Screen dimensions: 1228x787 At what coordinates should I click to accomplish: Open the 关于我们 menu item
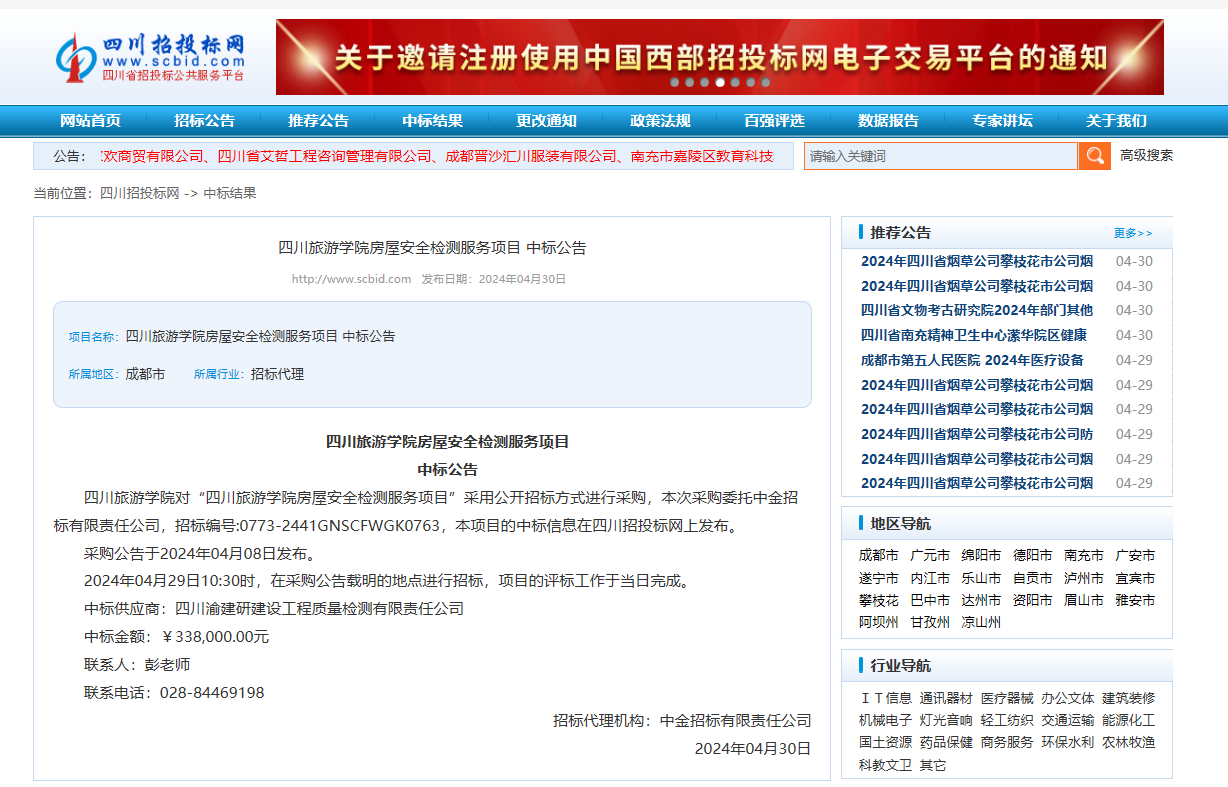tap(1116, 121)
